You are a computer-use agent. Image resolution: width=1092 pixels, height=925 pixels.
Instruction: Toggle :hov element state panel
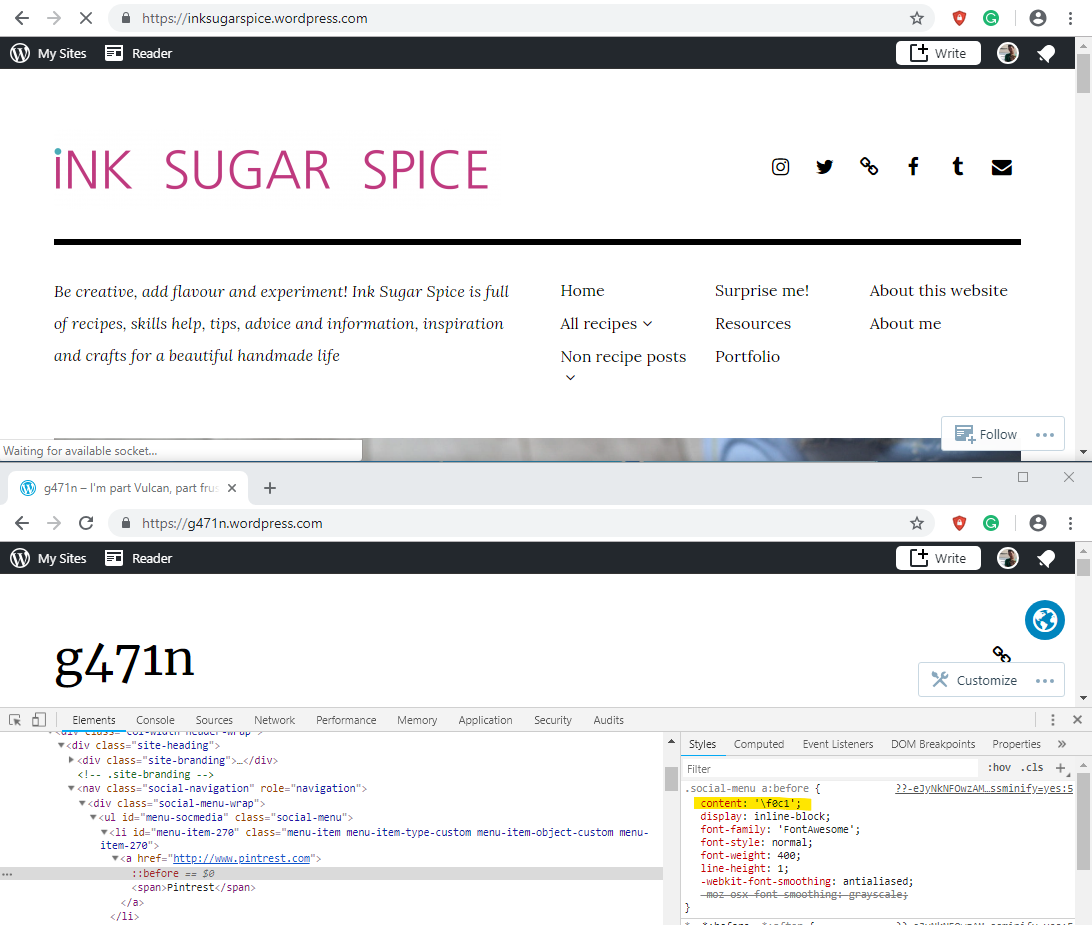pyautogui.click(x=999, y=768)
